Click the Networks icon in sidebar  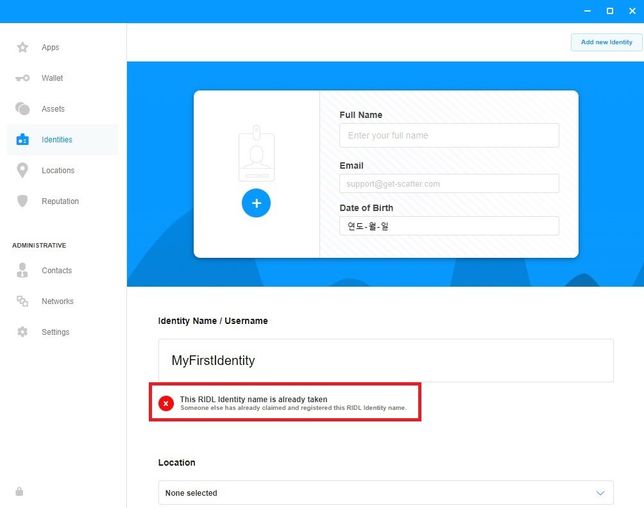click(23, 301)
